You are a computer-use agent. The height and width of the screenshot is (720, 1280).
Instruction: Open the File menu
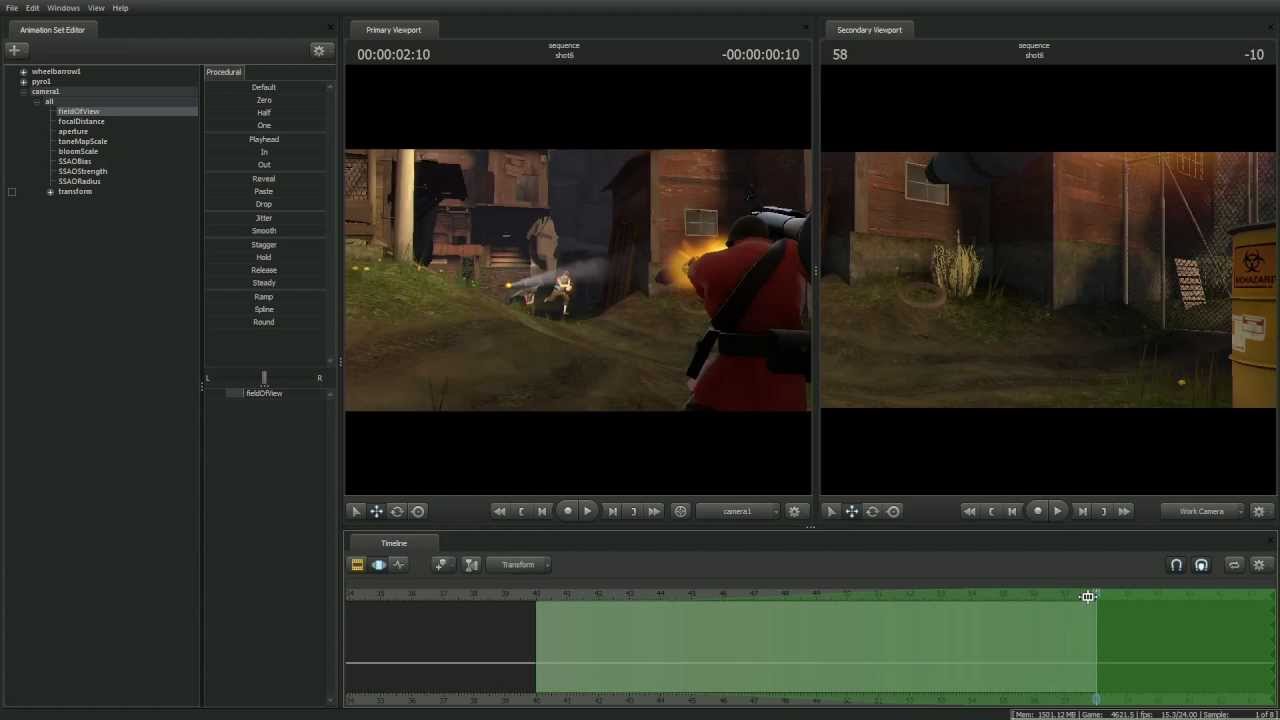point(12,8)
